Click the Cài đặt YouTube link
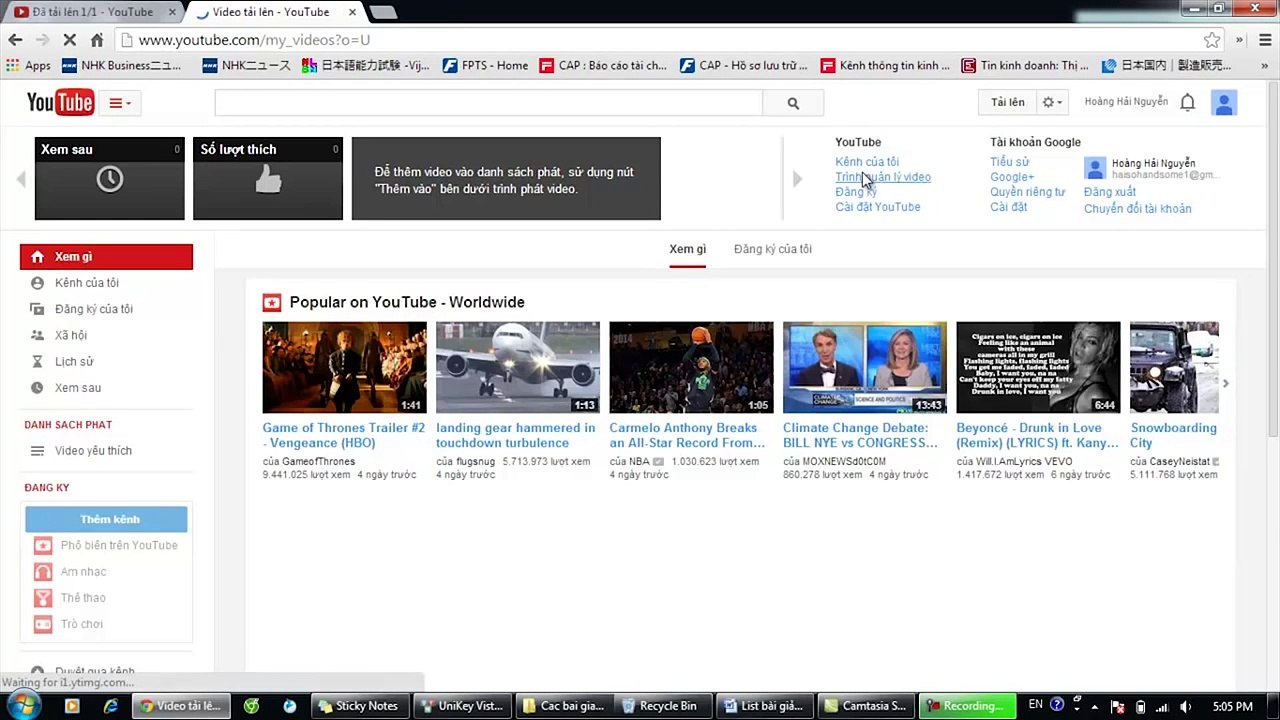This screenshot has width=1280, height=720. pos(878,207)
